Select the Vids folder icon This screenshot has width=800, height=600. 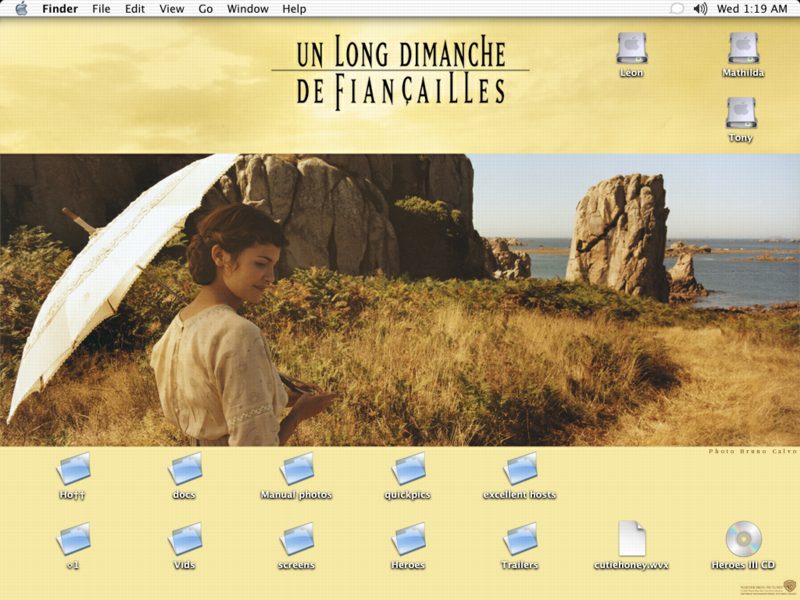(185, 538)
